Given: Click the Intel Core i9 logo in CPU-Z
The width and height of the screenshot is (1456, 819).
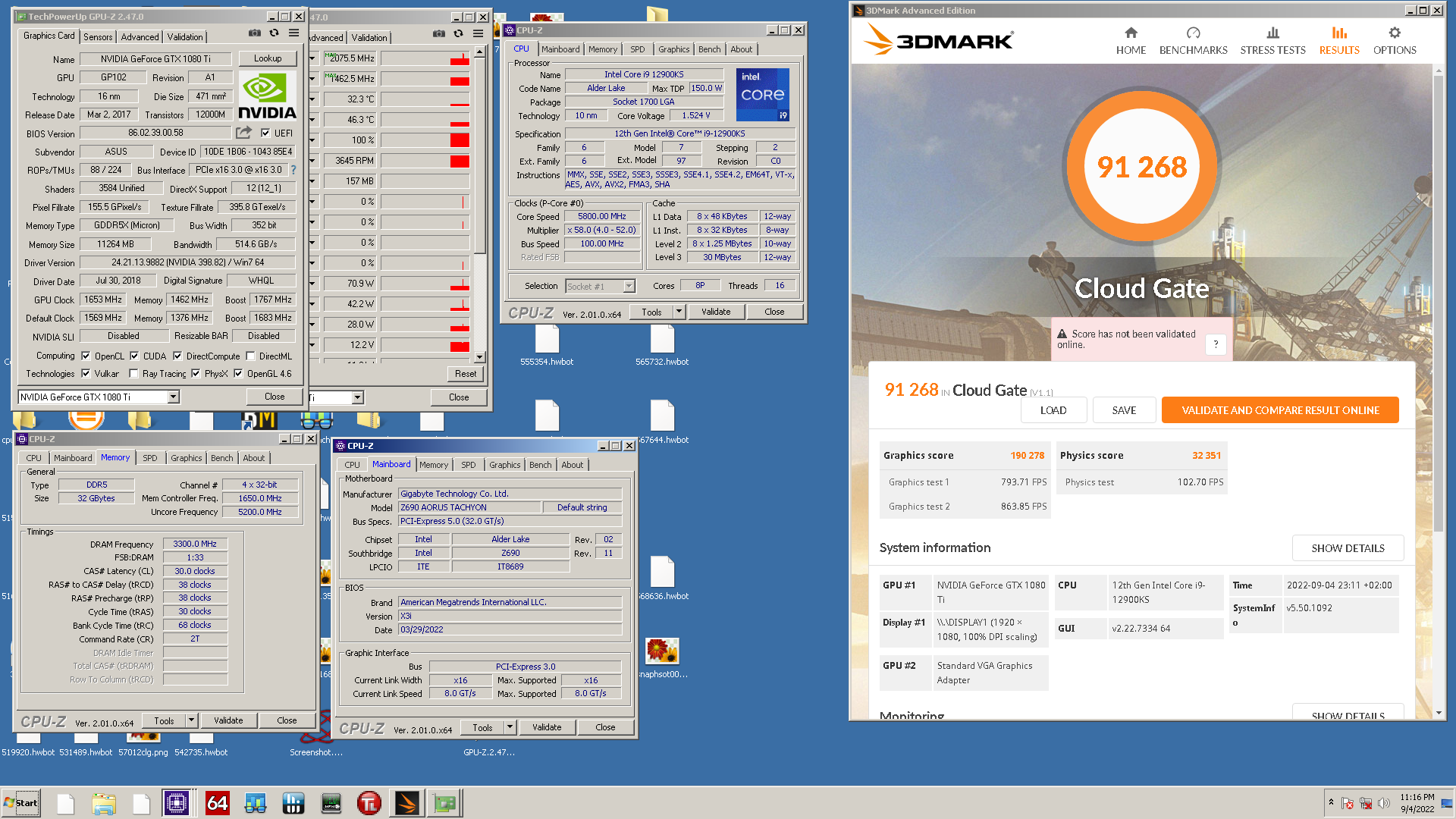Looking at the screenshot, I should click(763, 94).
